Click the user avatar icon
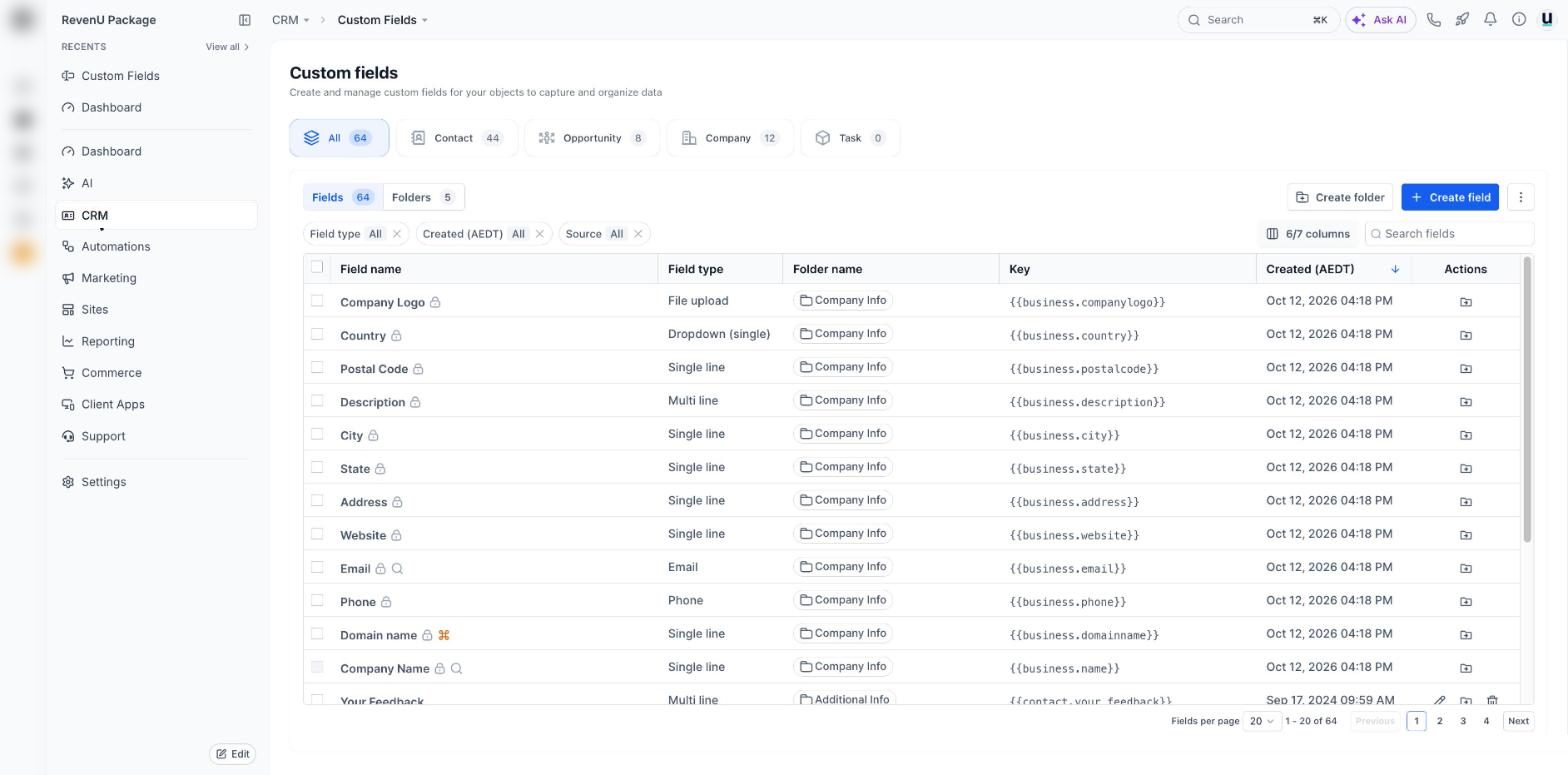This screenshot has height=775, width=1568. pos(1547,20)
